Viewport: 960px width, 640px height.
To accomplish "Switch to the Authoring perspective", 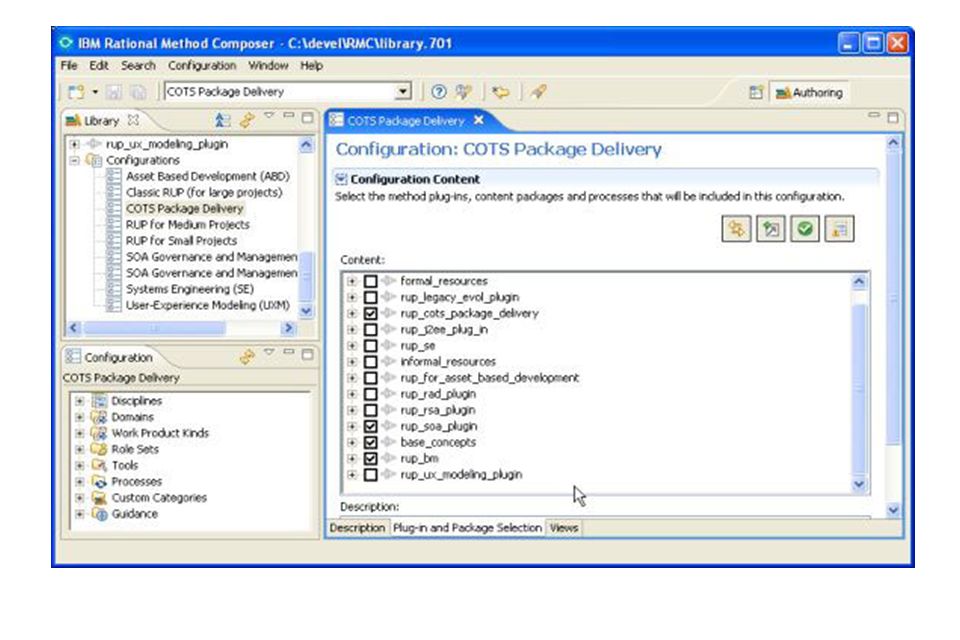I will (x=809, y=92).
